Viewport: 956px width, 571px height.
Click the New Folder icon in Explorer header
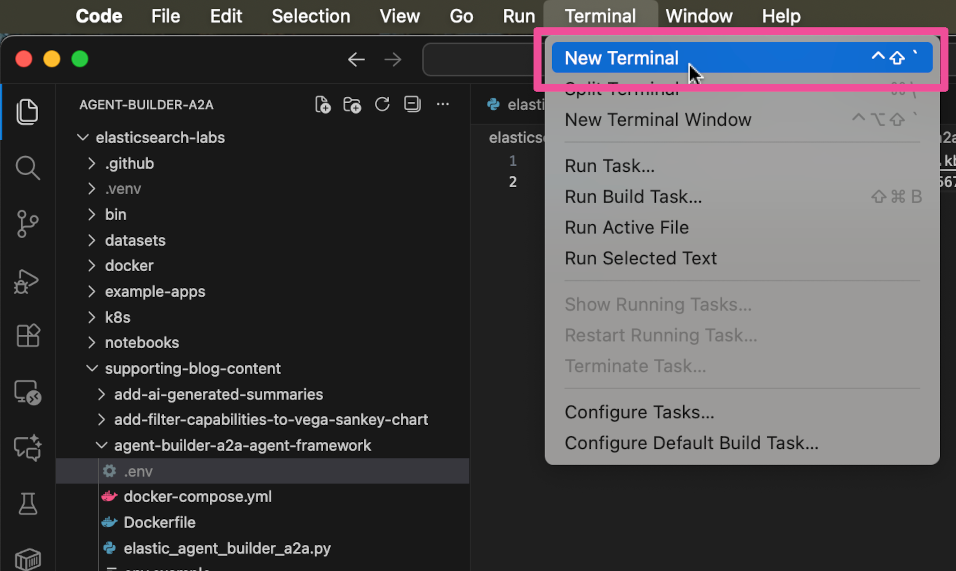(x=352, y=105)
